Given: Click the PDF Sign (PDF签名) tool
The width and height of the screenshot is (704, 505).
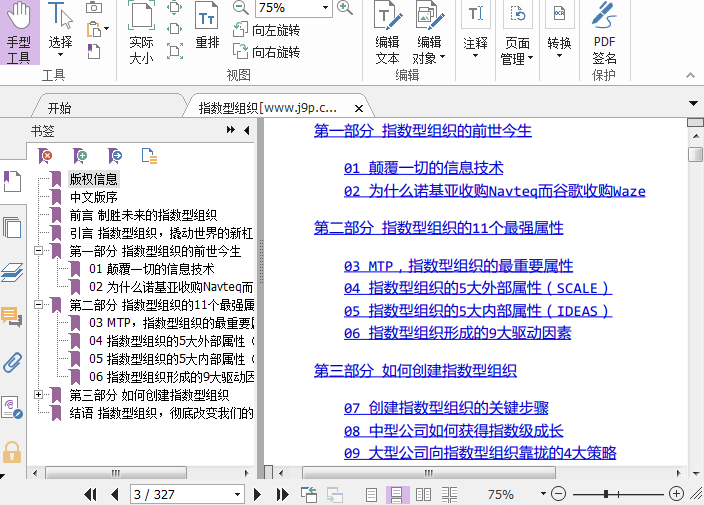Looking at the screenshot, I should coord(604,33).
